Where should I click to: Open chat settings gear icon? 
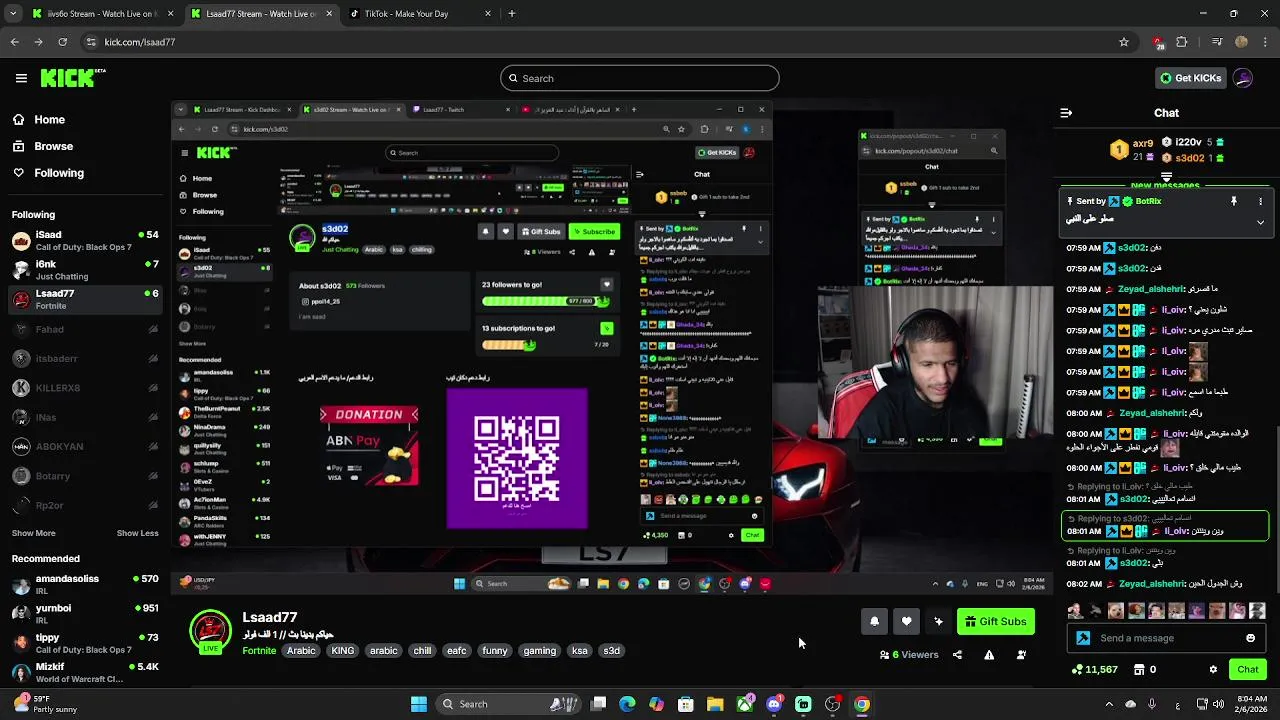pyautogui.click(x=1213, y=670)
